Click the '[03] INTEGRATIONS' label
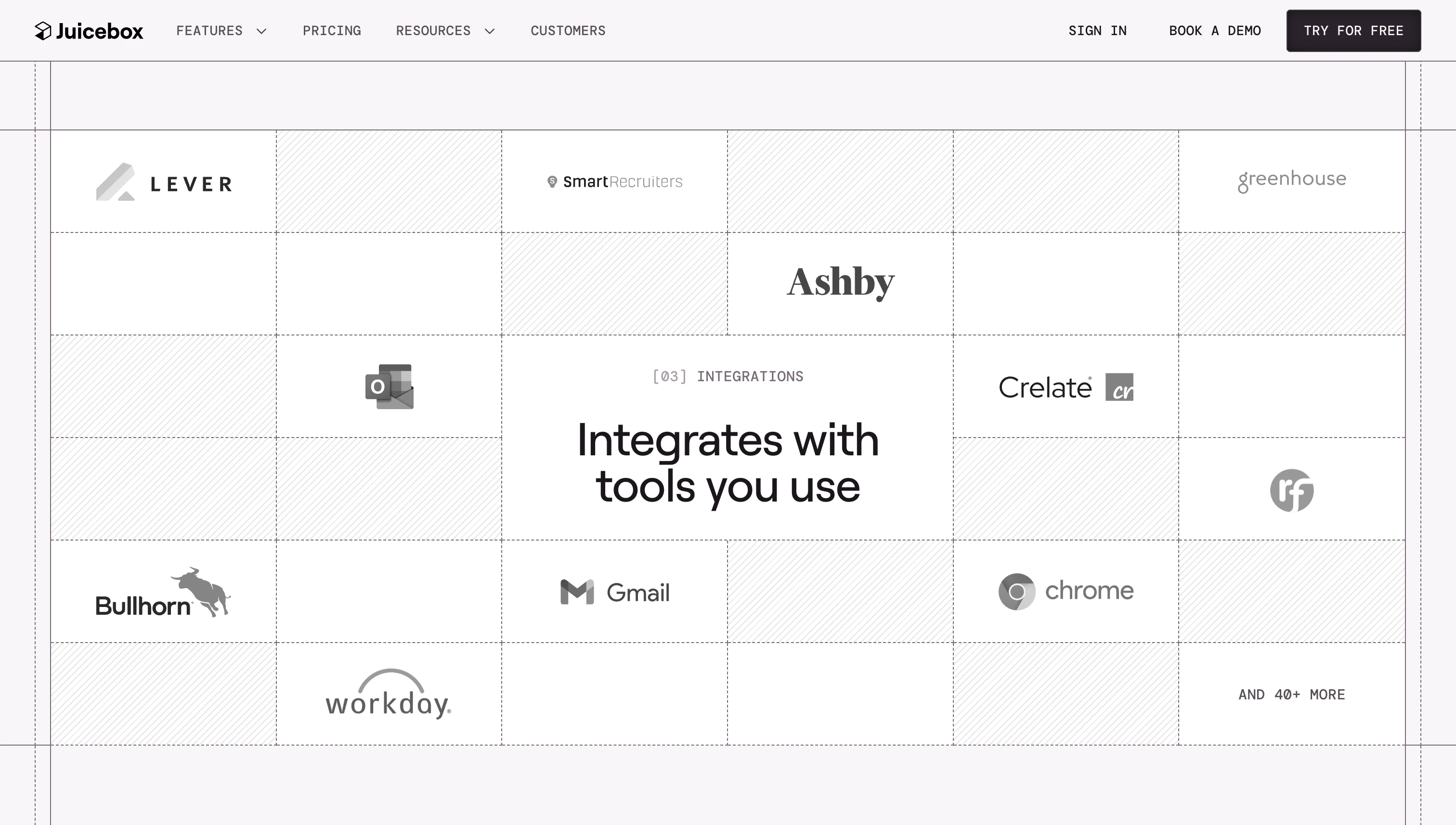The width and height of the screenshot is (1456, 825). pos(728,376)
